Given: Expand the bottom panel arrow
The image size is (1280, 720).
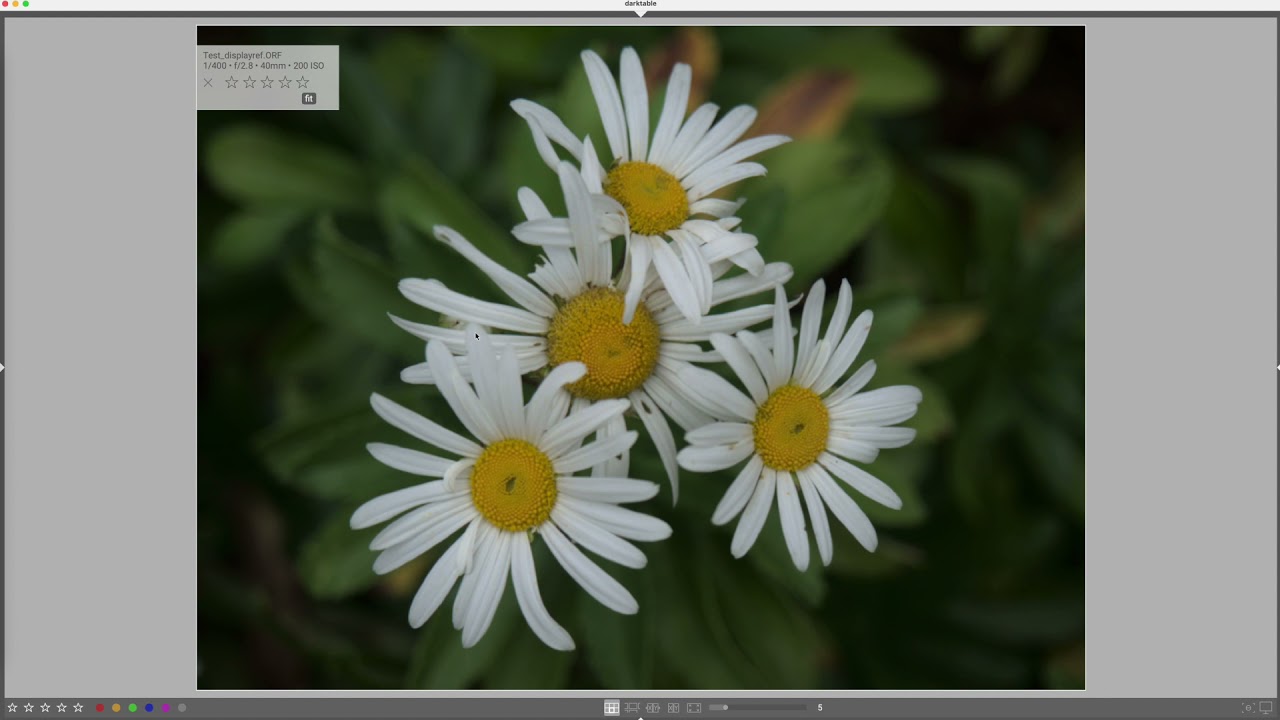Looking at the screenshot, I should [641, 717].
